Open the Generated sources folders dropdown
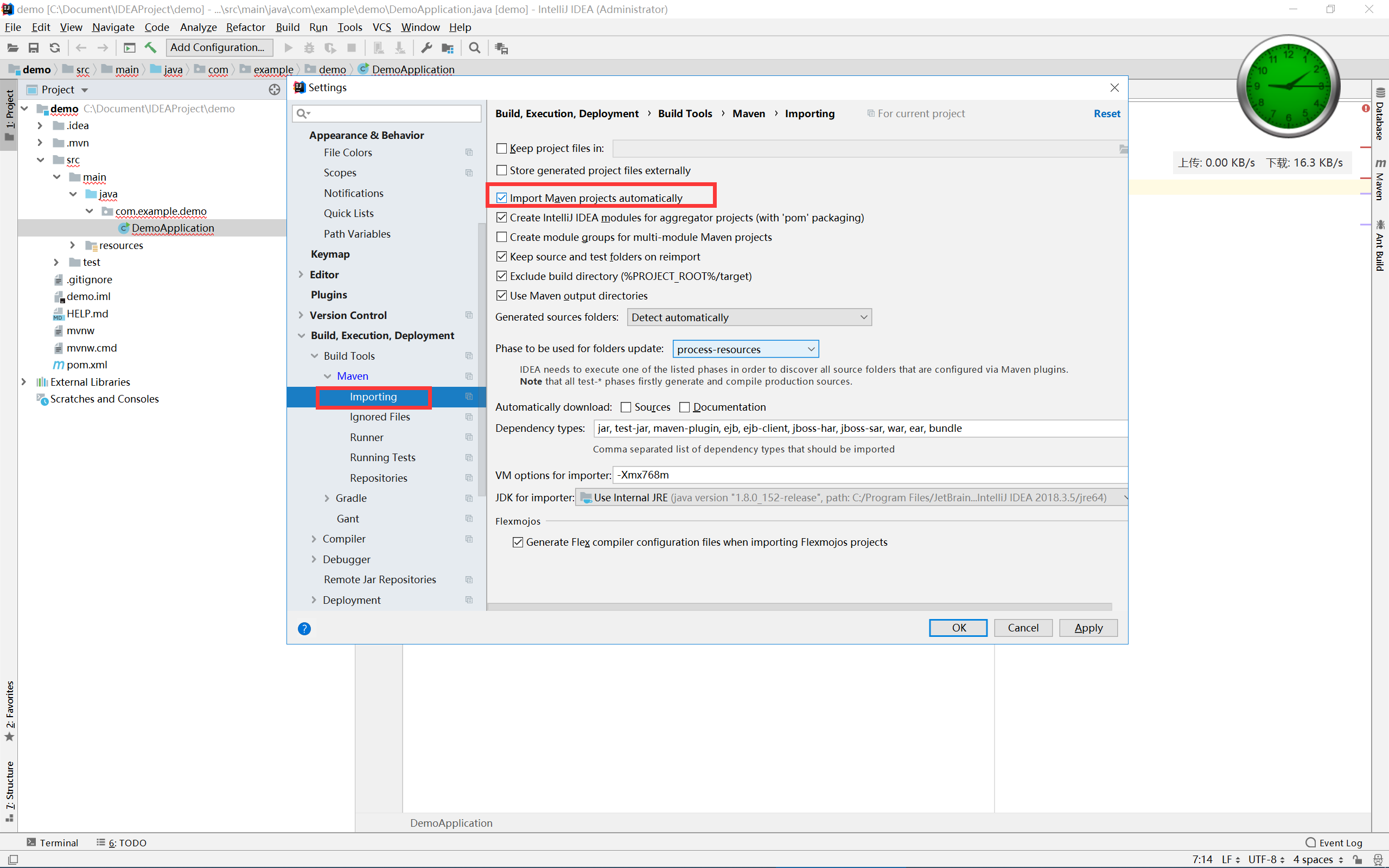1389x868 pixels. pyautogui.click(x=748, y=317)
